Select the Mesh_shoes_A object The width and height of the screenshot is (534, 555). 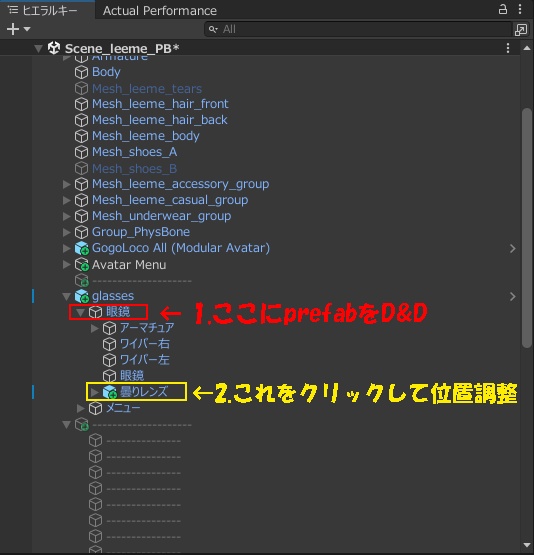pos(134,152)
